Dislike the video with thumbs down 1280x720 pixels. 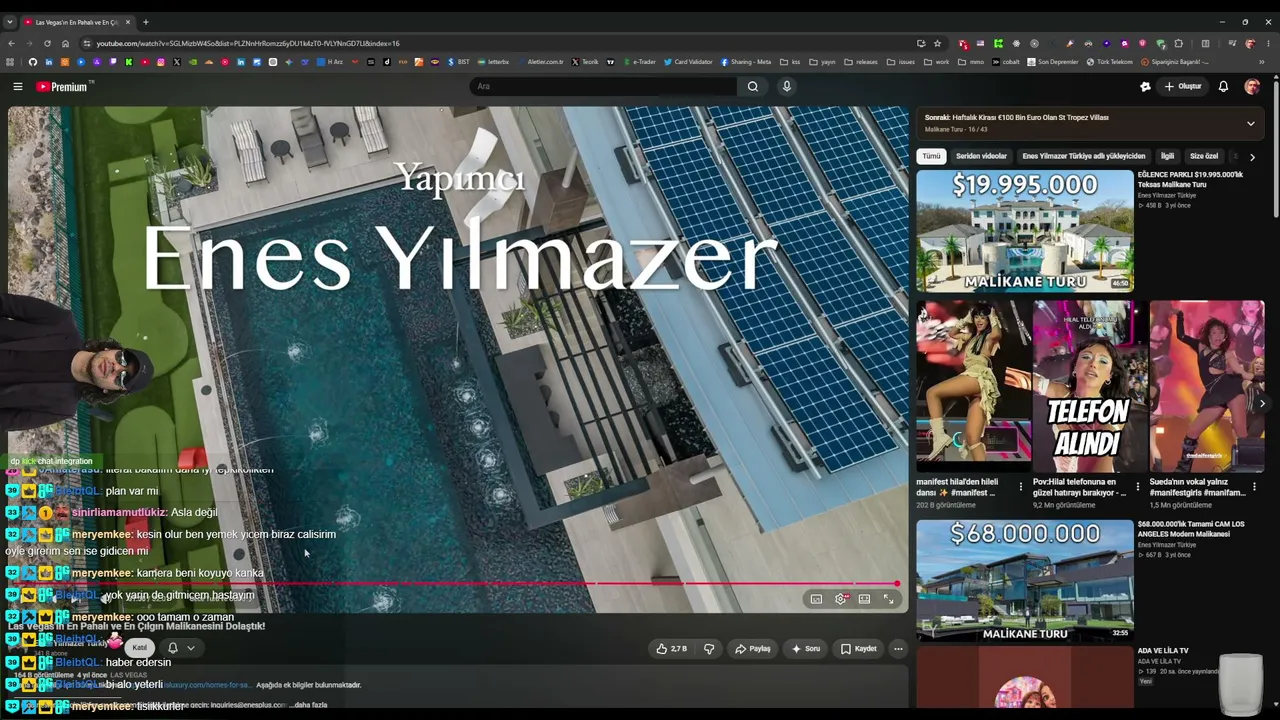click(x=709, y=649)
